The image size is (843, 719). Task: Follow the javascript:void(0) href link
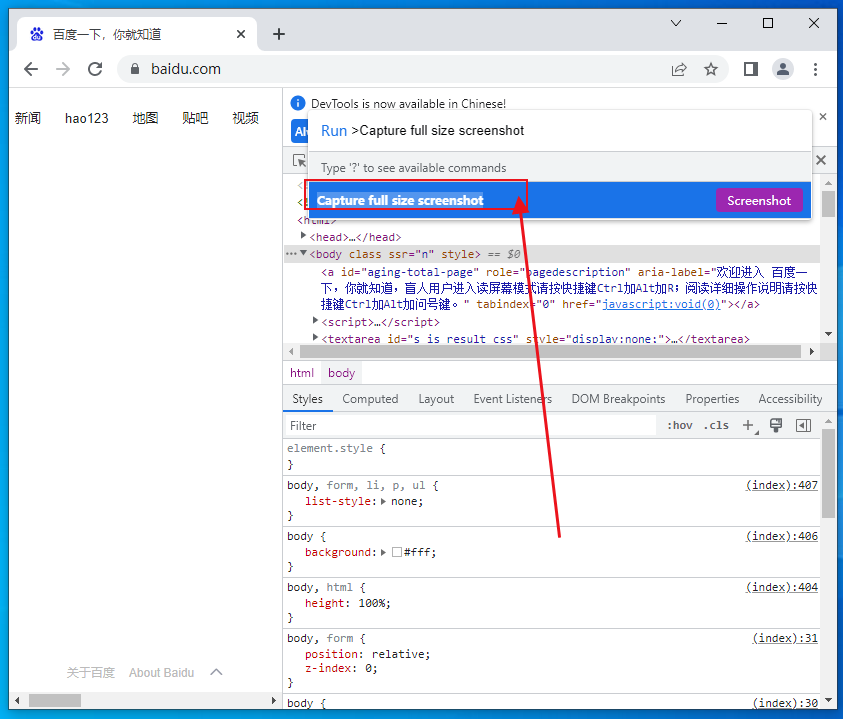pos(661,304)
